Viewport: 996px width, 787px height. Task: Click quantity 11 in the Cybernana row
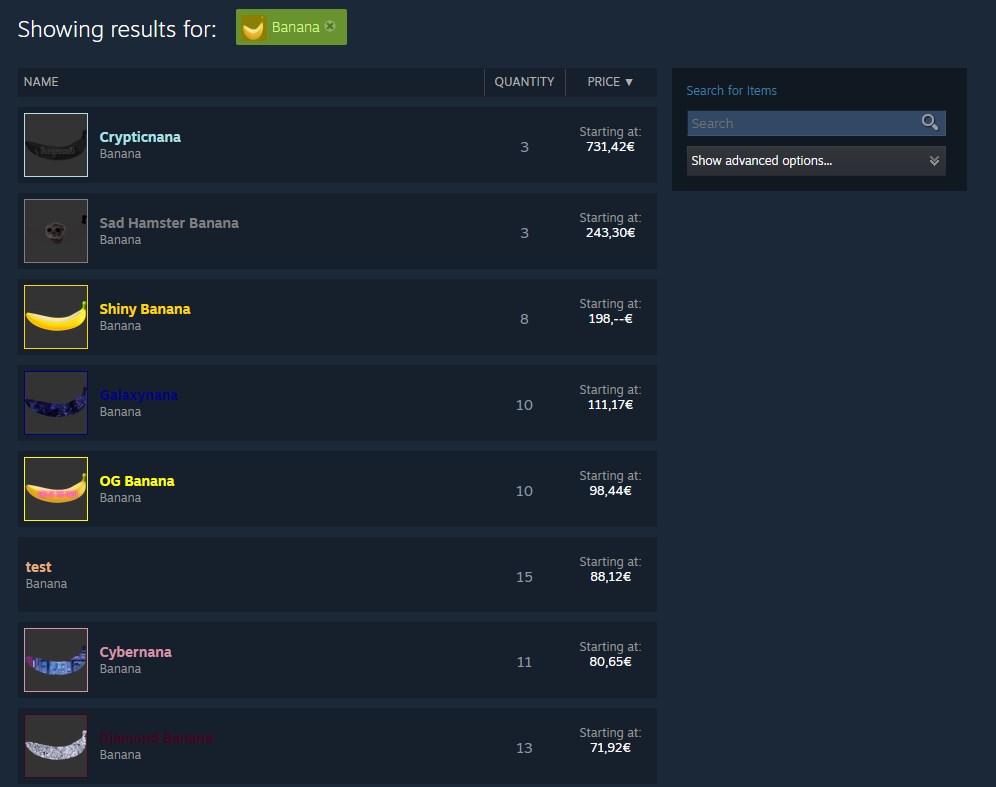click(x=524, y=662)
